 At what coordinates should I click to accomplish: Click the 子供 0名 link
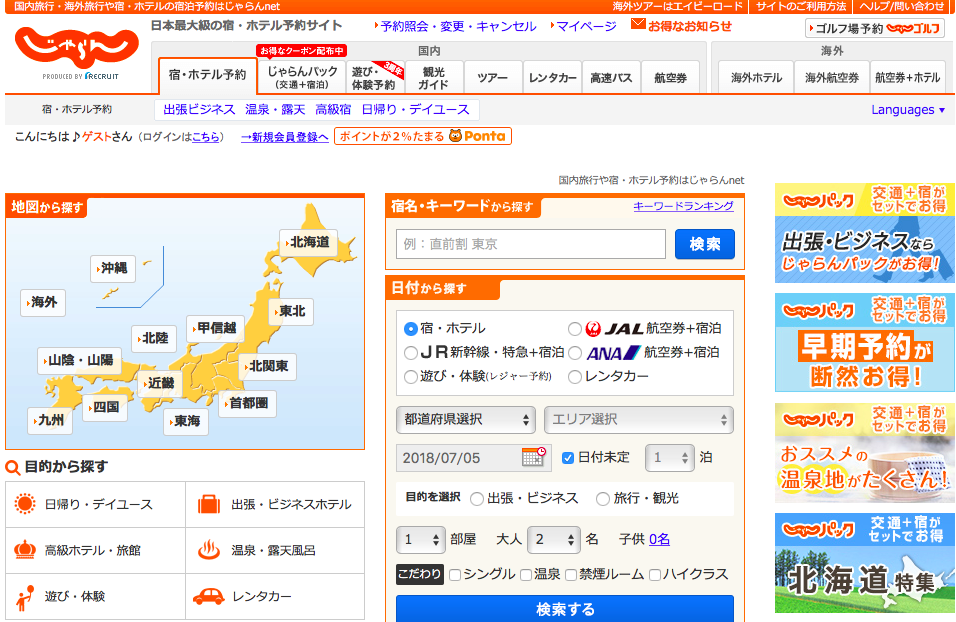(659, 539)
